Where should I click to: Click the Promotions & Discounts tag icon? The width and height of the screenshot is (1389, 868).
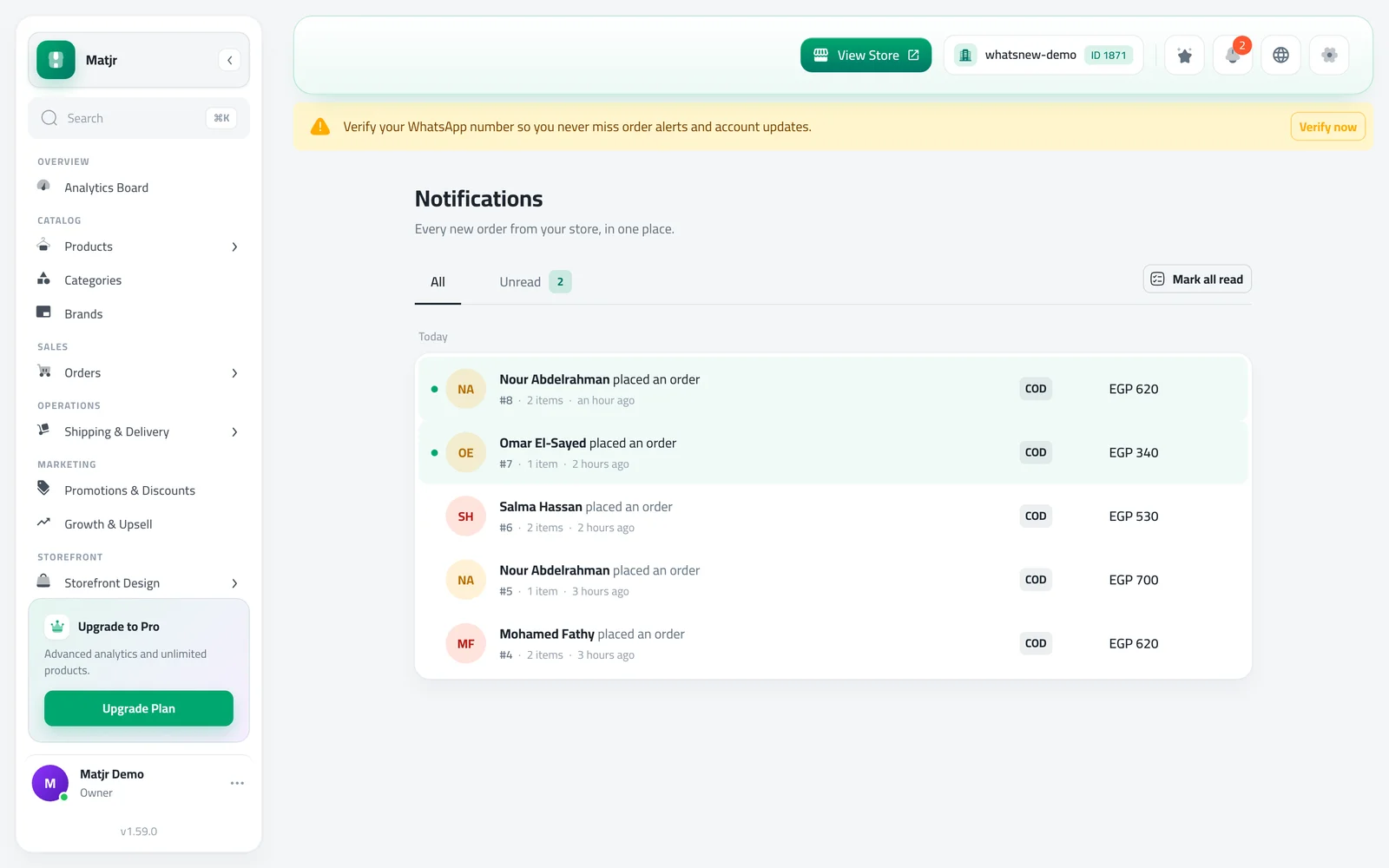(x=43, y=488)
